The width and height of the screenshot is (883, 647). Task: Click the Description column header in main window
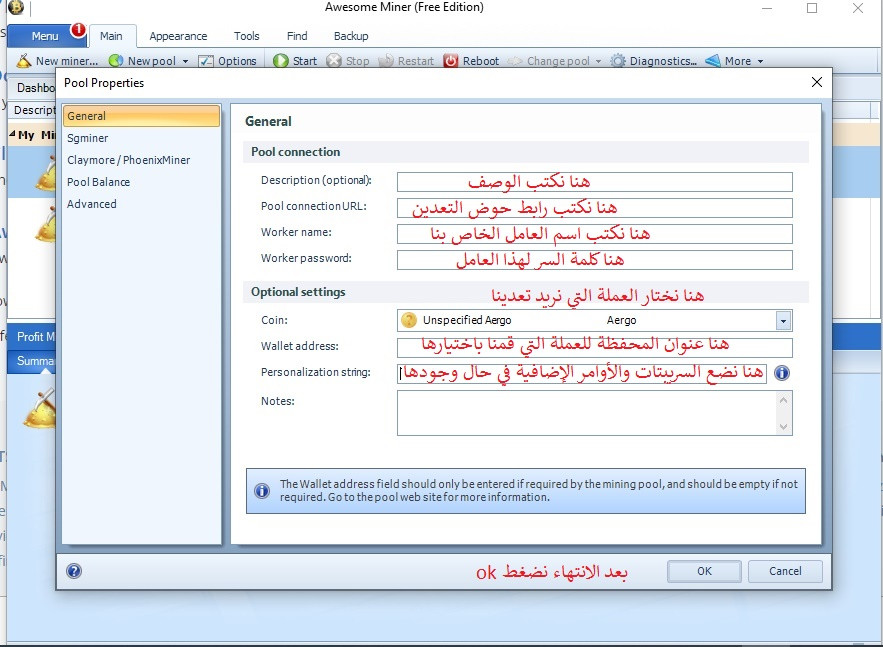pos(34,110)
